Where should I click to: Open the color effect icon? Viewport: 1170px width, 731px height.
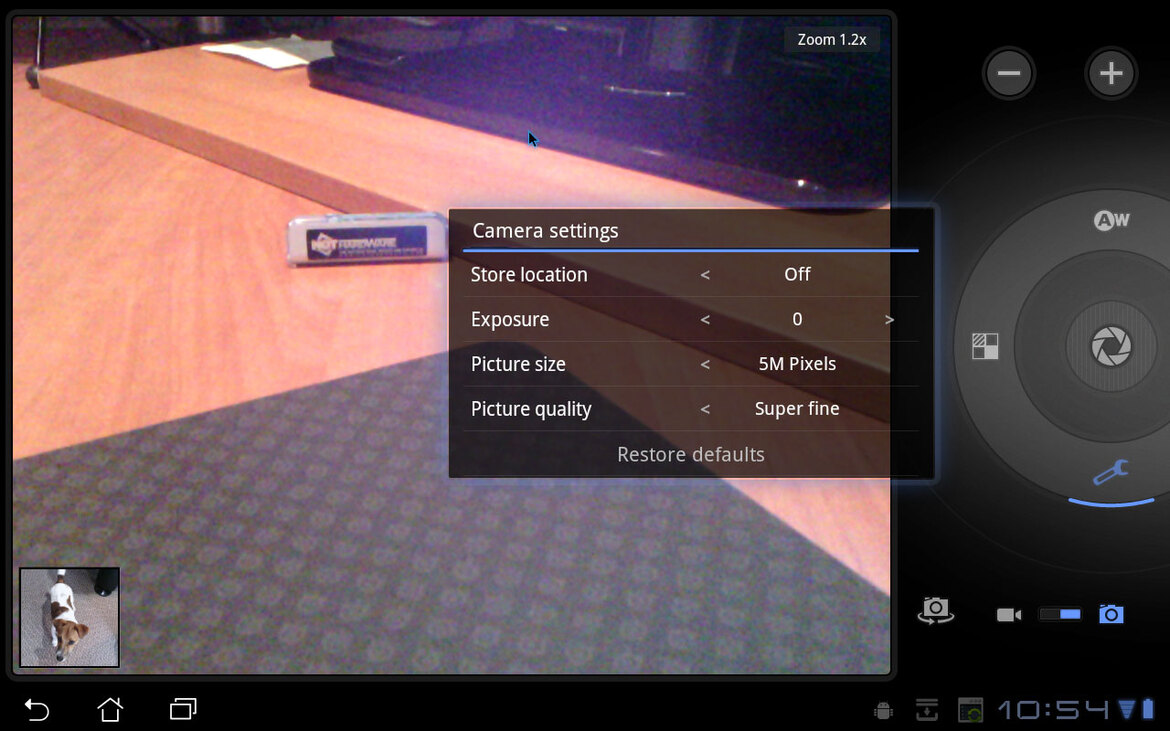click(985, 346)
